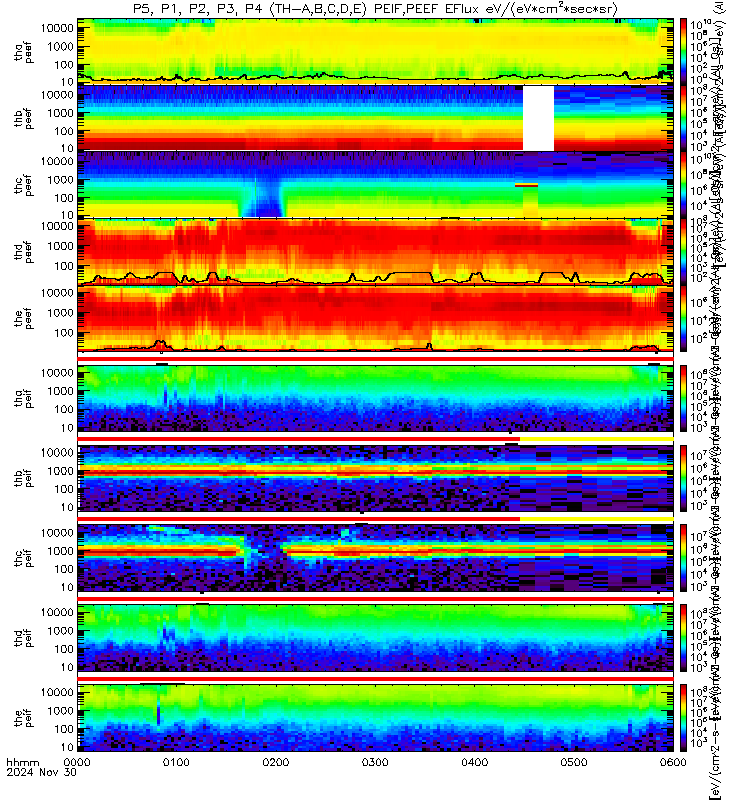
Task: Select the 'thd peif' panel label
Action: click(x=23, y=638)
